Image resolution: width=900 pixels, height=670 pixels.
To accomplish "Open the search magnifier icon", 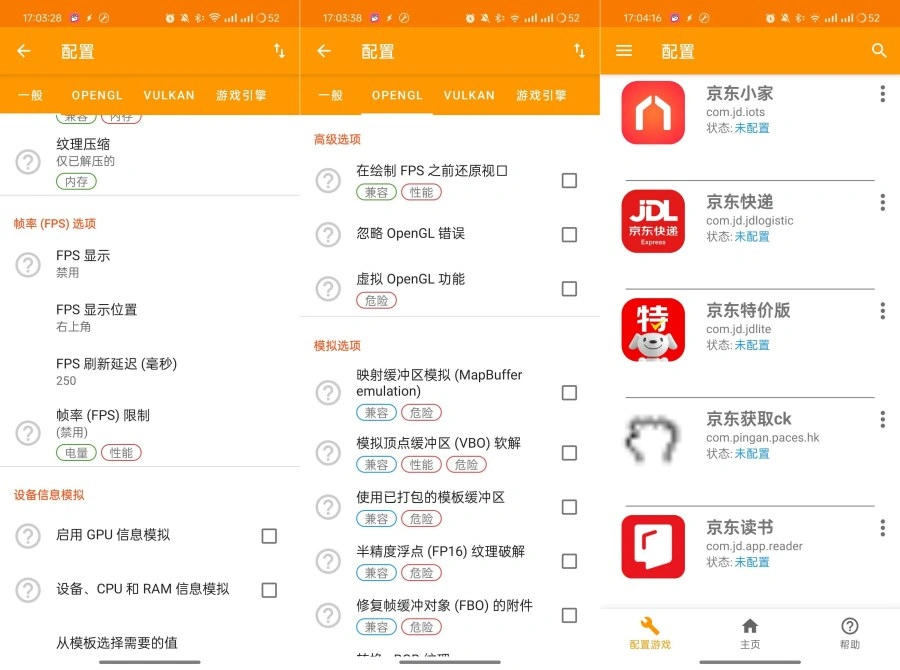I will [878, 51].
